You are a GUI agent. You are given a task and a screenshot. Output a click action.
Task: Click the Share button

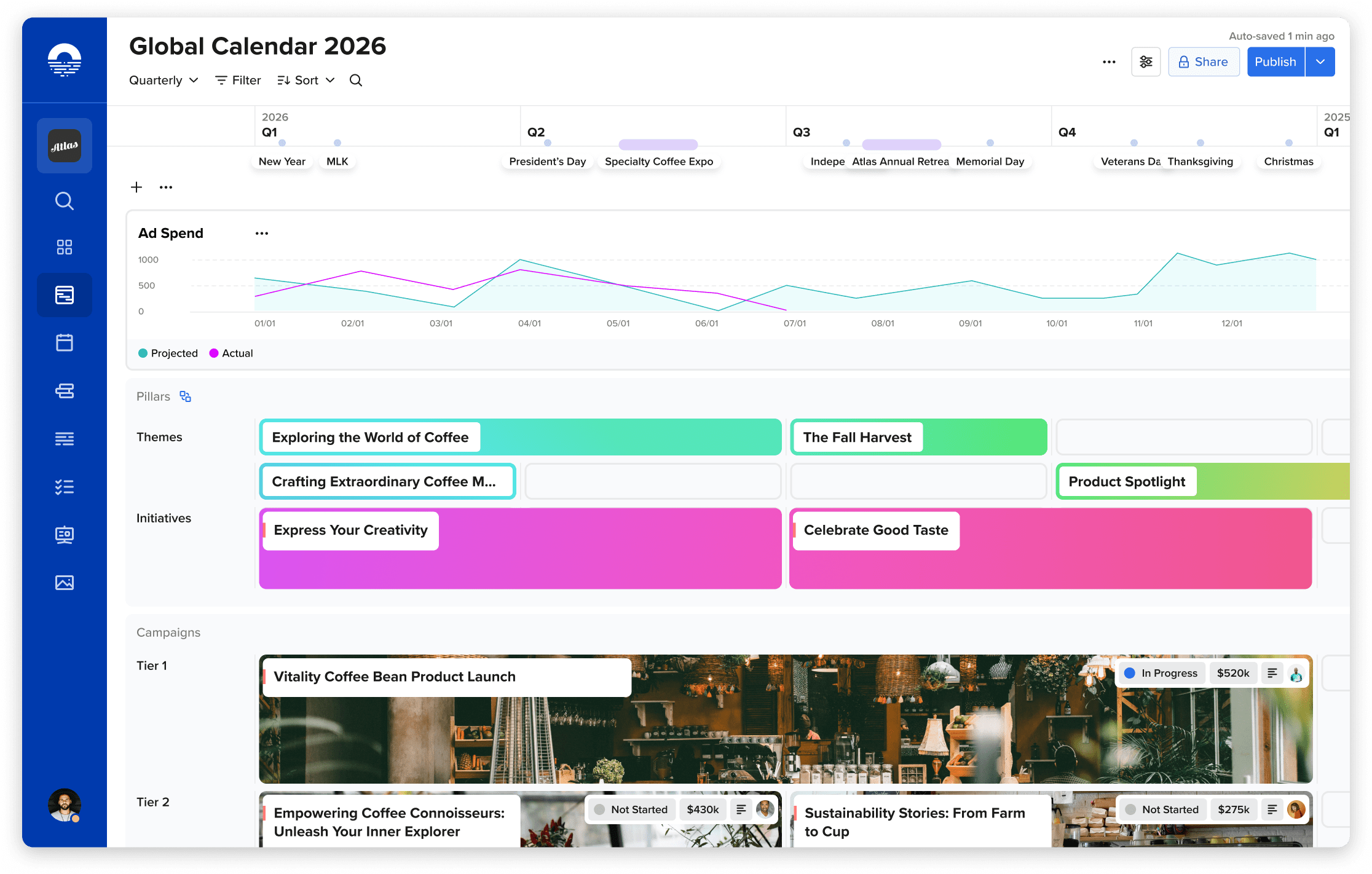[x=1204, y=62]
